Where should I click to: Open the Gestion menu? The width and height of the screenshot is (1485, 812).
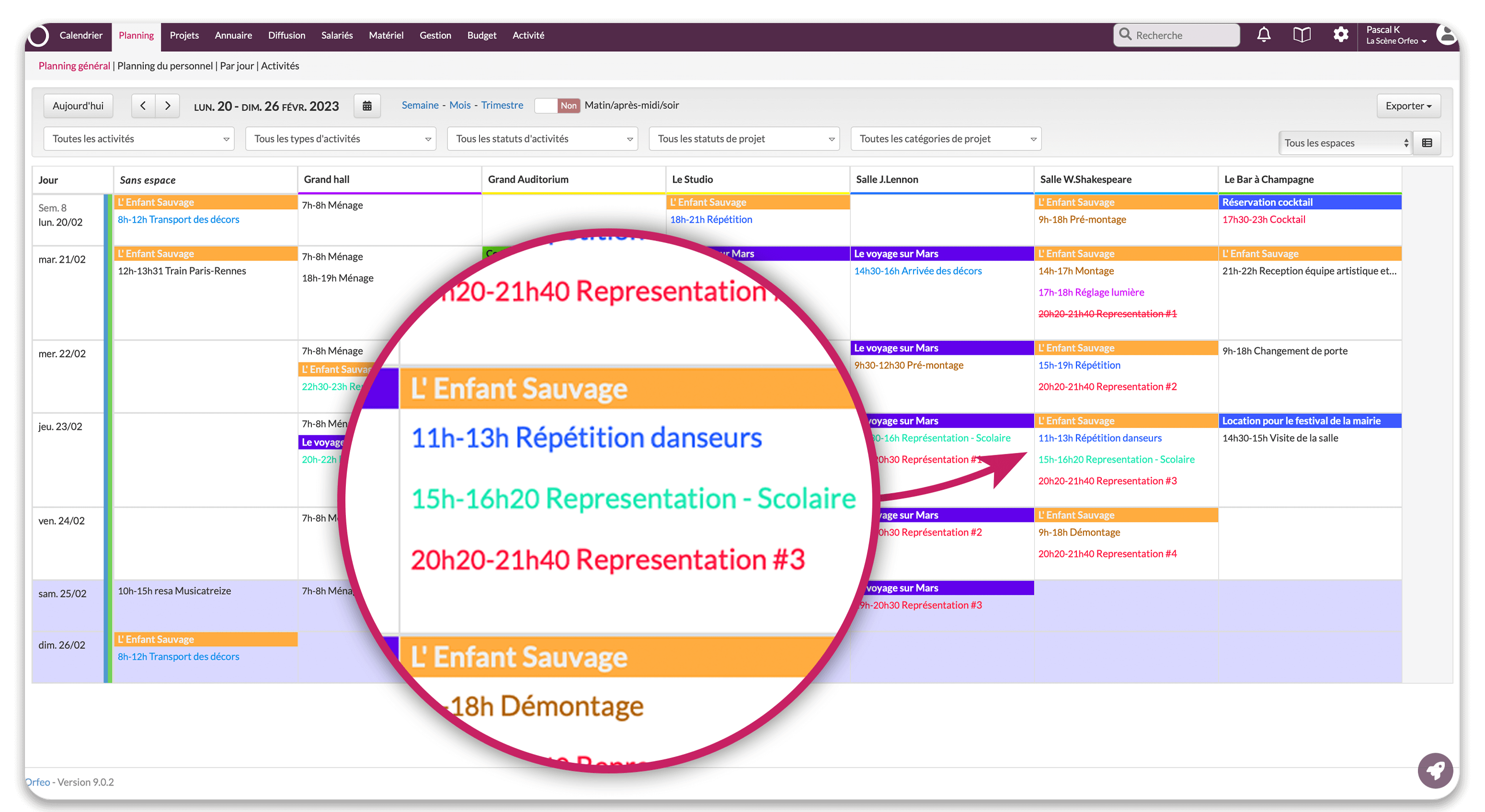[435, 35]
